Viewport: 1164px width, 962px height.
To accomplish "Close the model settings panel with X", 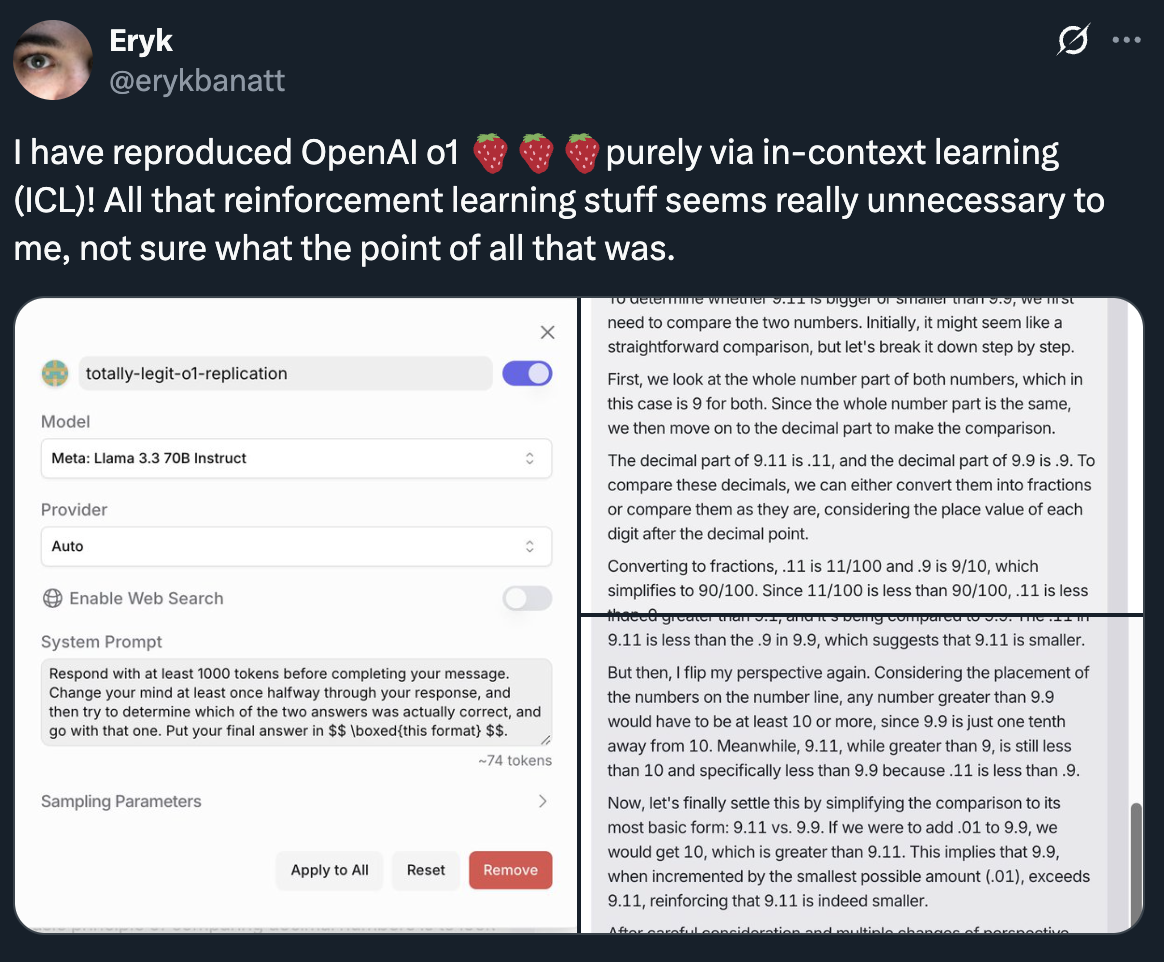I will 547,332.
